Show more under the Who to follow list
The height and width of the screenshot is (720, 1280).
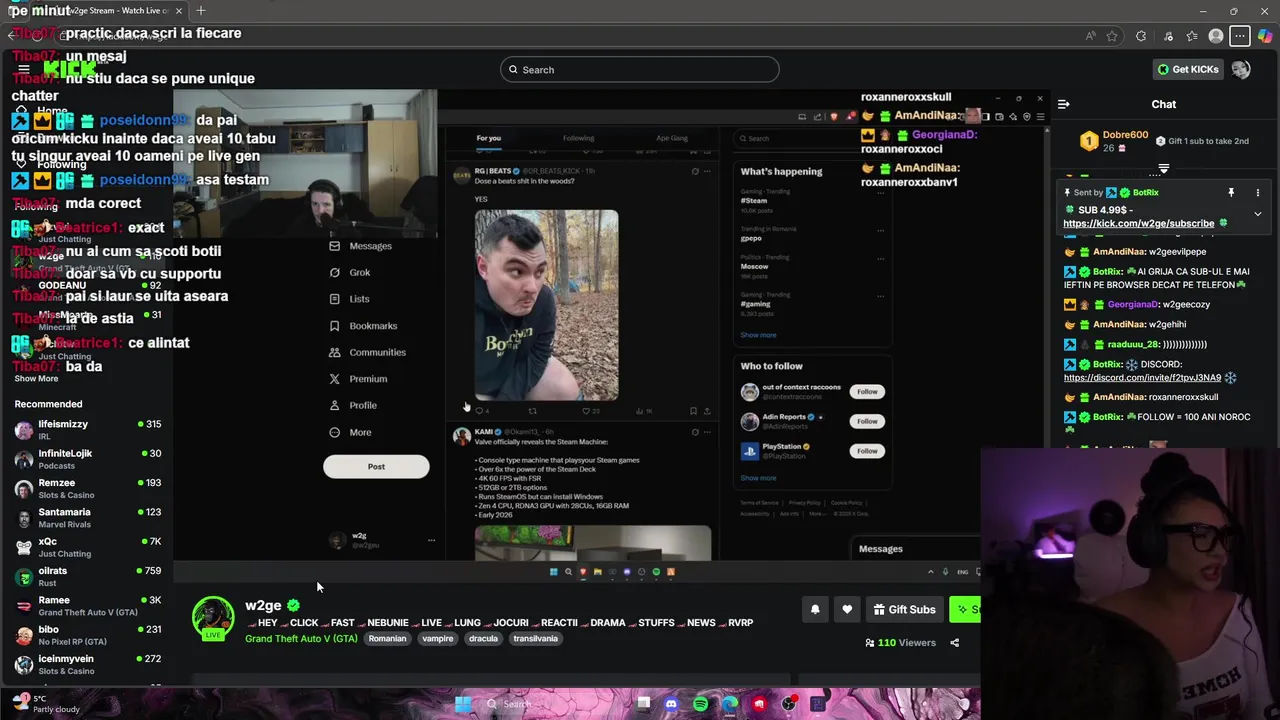tap(758, 478)
